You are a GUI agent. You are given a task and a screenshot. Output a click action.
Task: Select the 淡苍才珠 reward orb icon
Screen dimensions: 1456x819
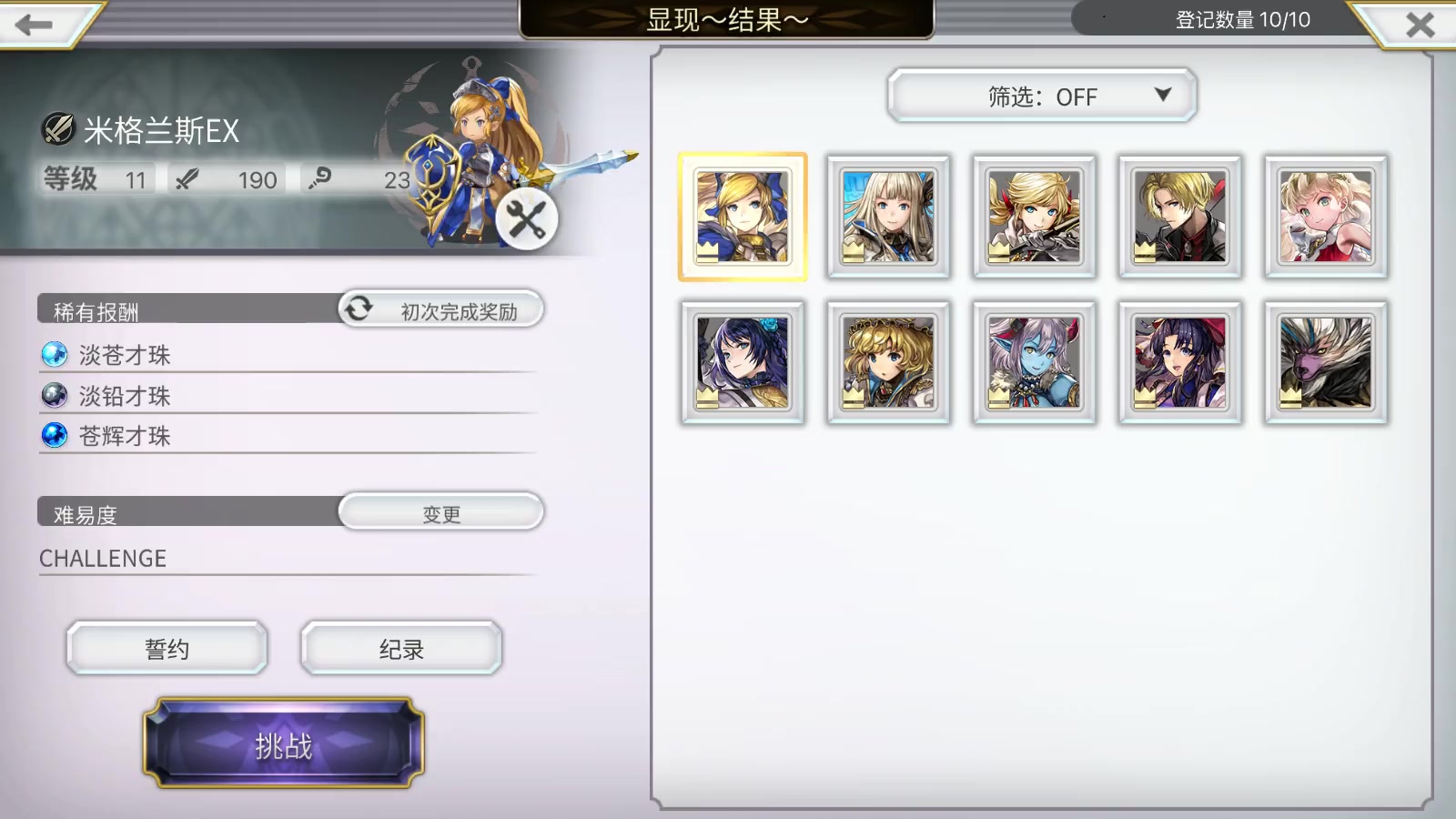pos(55,354)
